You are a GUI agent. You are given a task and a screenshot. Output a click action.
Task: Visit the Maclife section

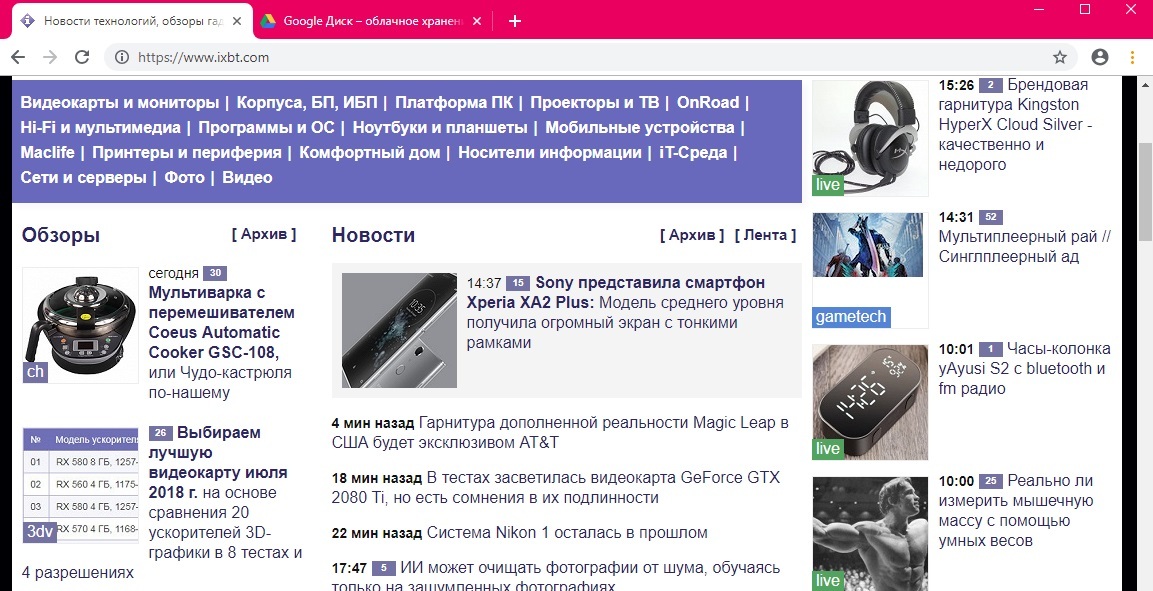point(48,153)
